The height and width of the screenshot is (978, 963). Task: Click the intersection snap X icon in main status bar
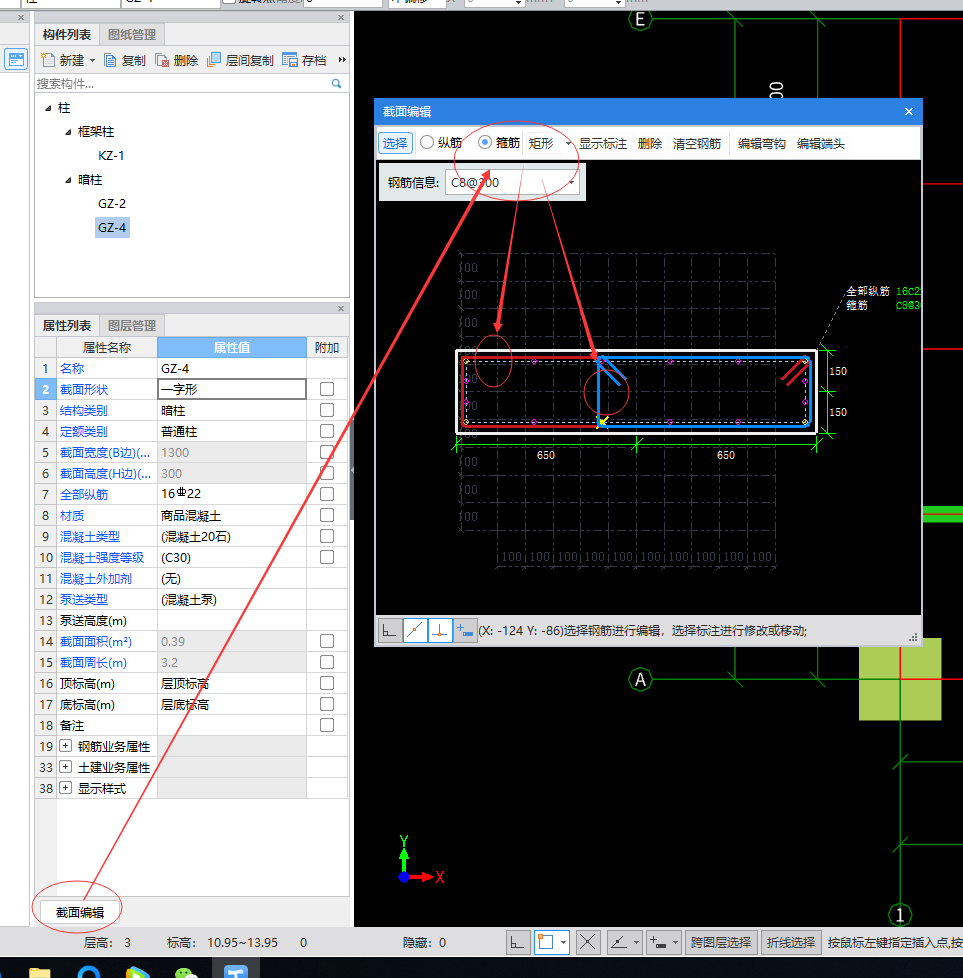click(588, 942)
